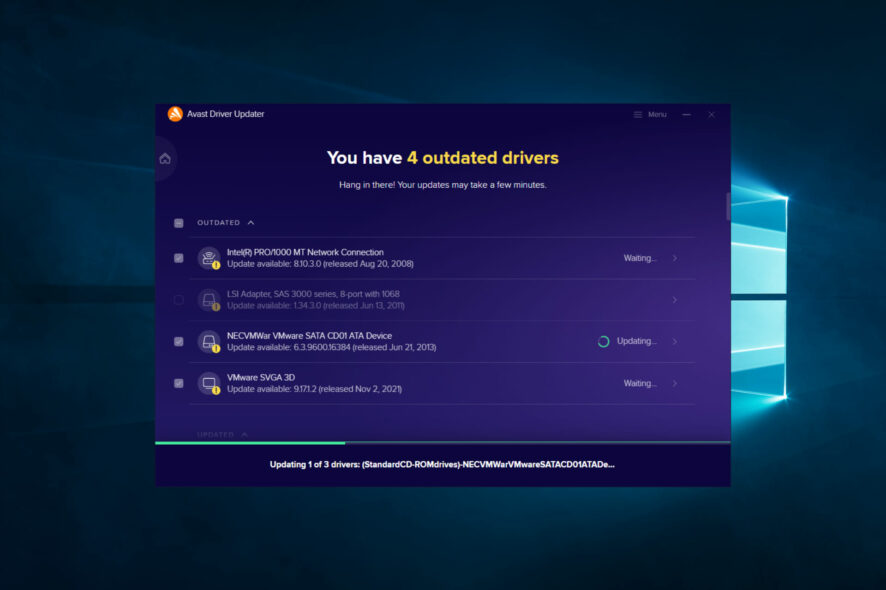Click the Avast logo in the title bar

pyautogui.click(x=175, y=114)
